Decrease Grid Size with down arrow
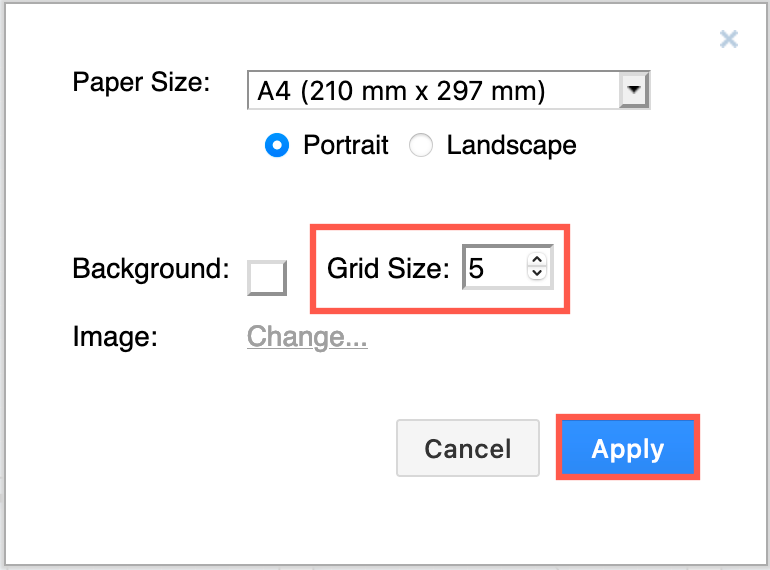770x570 pixels. tap(537, 274)
